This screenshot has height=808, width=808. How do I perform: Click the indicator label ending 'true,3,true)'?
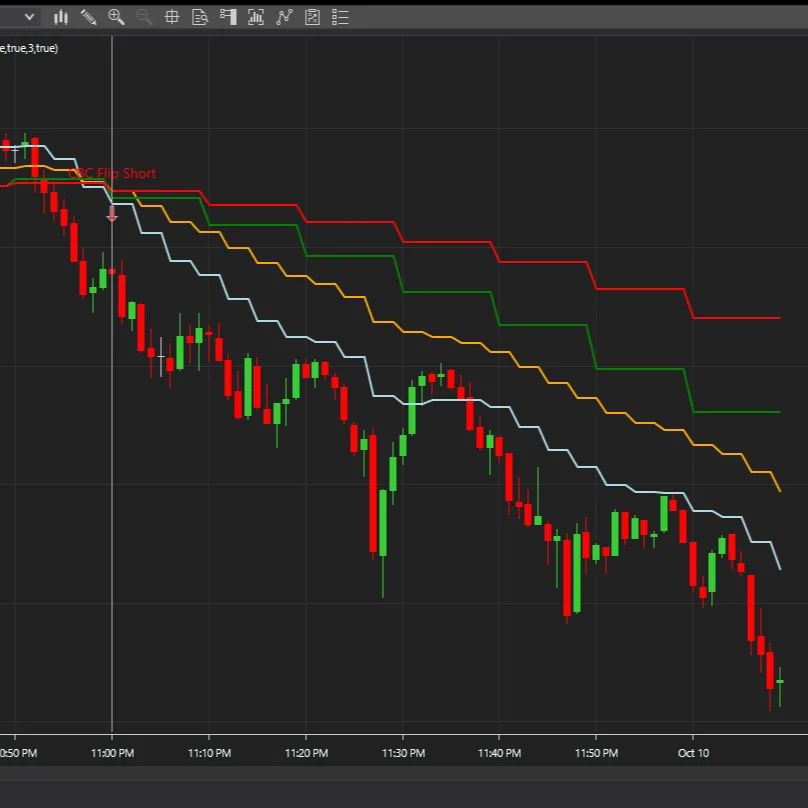point(29,48)
